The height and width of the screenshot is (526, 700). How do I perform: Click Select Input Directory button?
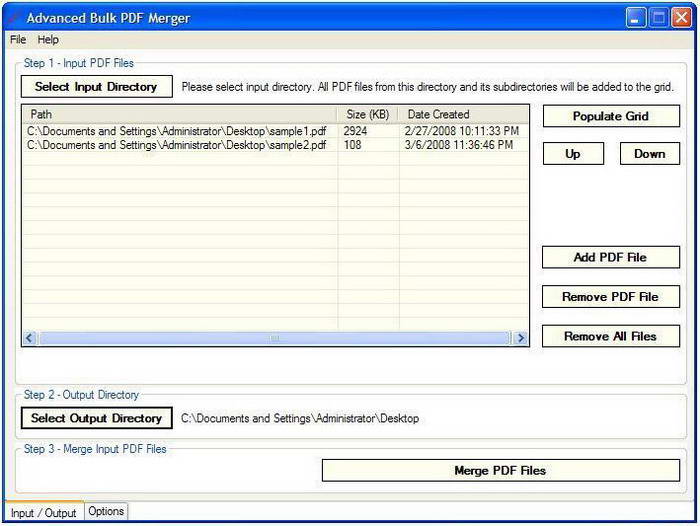[96, 86]
